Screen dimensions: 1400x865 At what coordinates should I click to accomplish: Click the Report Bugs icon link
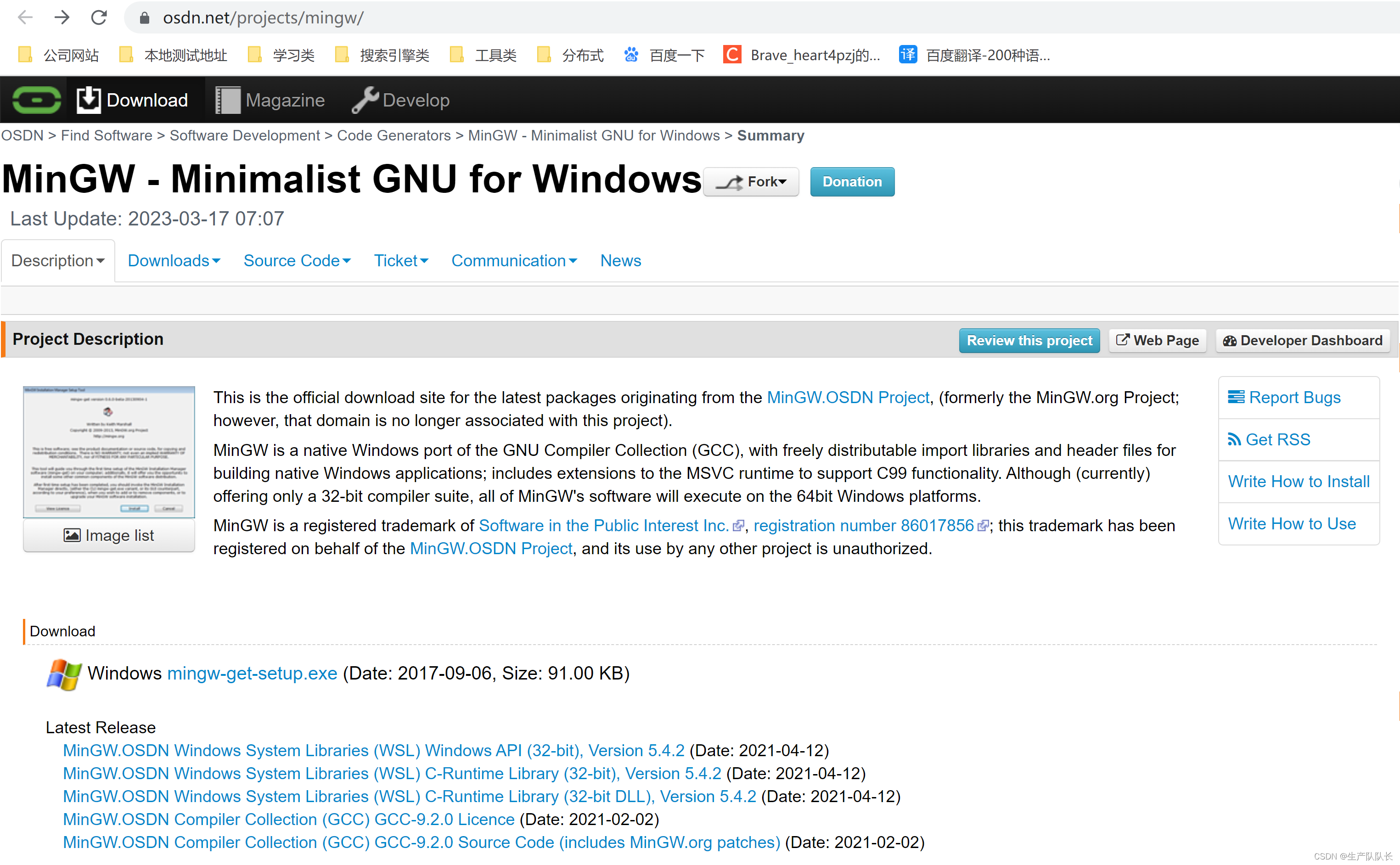pyautogui.click(x=1236, y=397)
